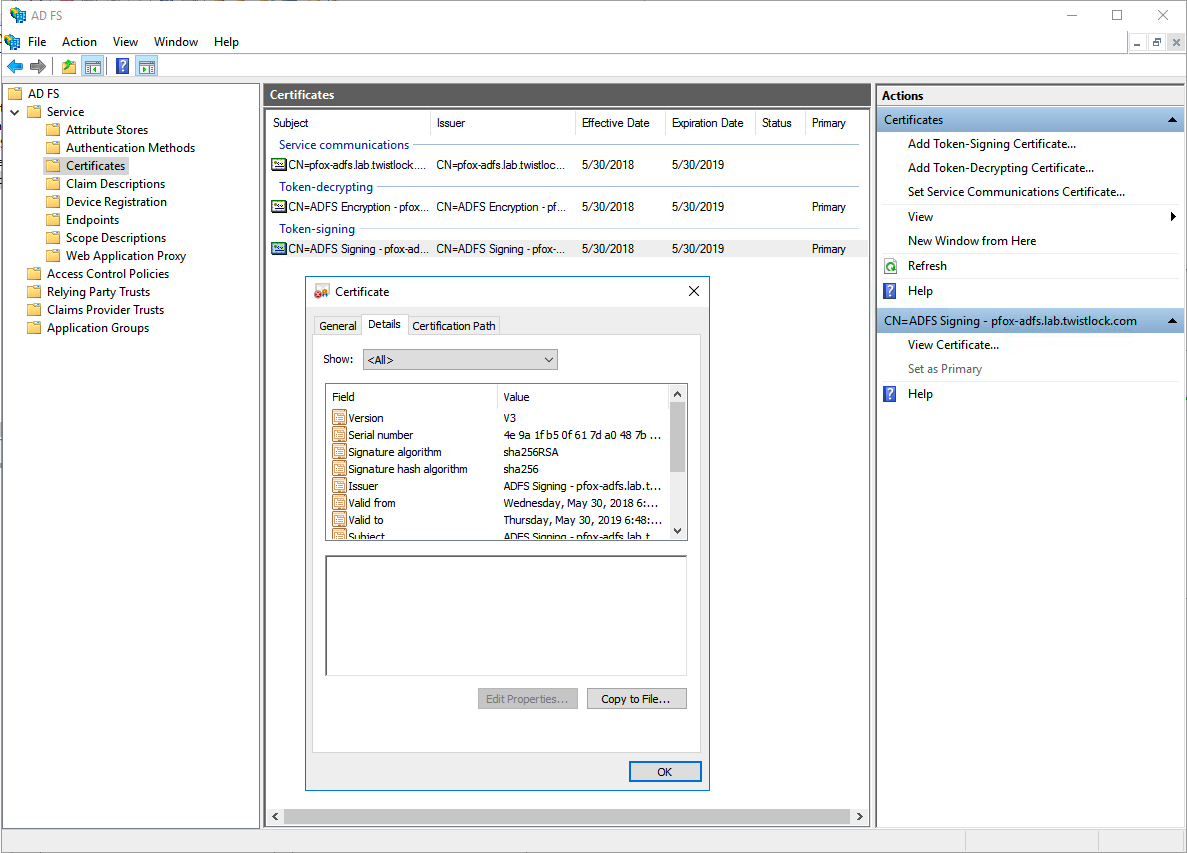The height and width of the screenshot is (853, 1187).
Task: Click the Relying Party Trusts folder icon
Action: tap(34, 291)
